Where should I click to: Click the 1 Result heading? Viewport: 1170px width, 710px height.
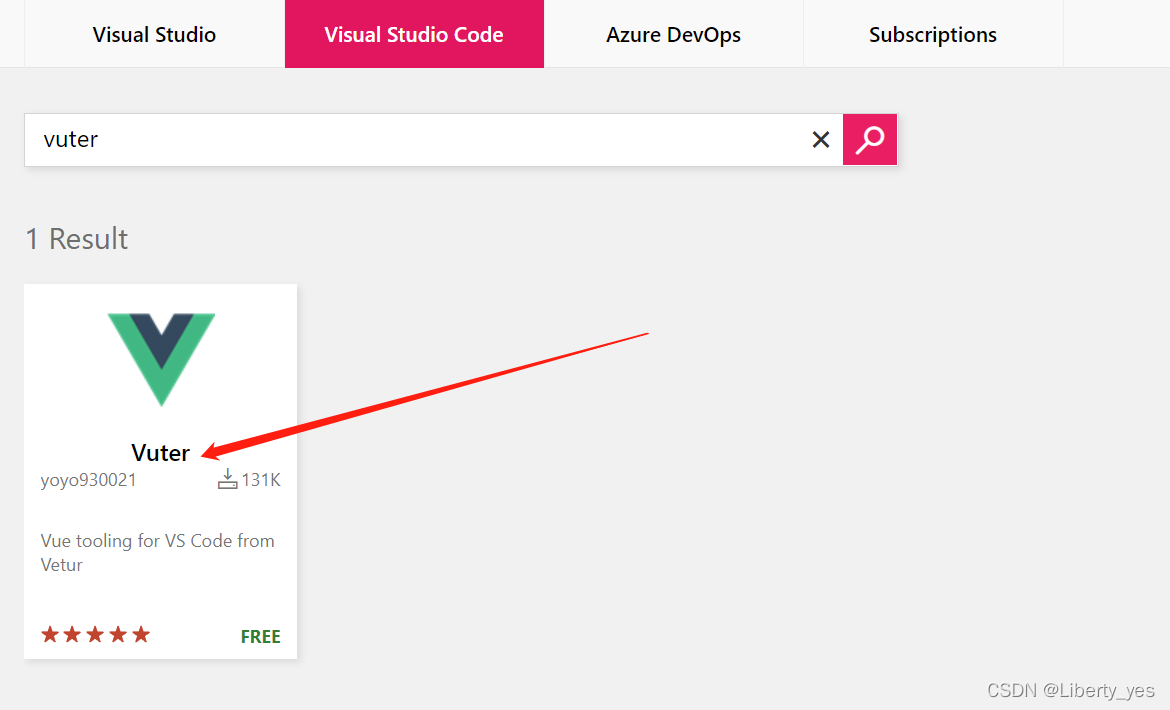point(77,239)
